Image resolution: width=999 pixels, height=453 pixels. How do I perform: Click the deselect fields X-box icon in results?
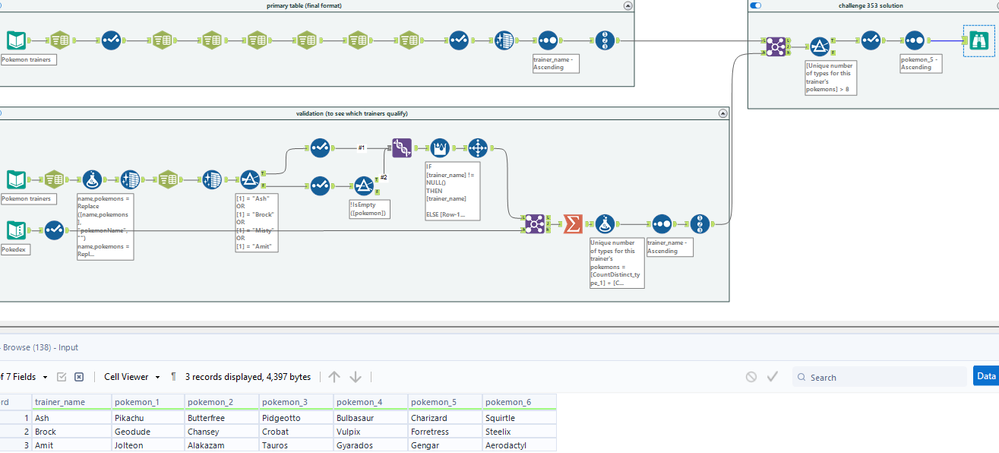tap(79, 377)
